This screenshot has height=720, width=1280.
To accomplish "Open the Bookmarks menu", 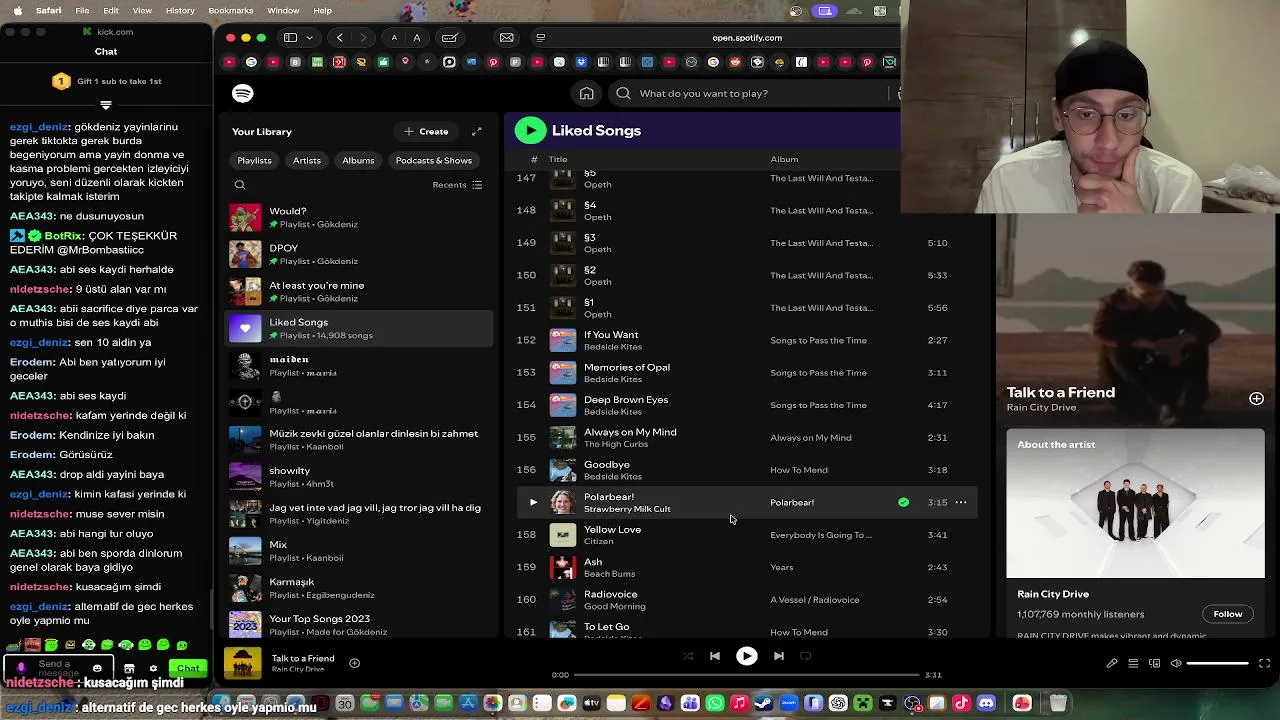I will [231, 10].
